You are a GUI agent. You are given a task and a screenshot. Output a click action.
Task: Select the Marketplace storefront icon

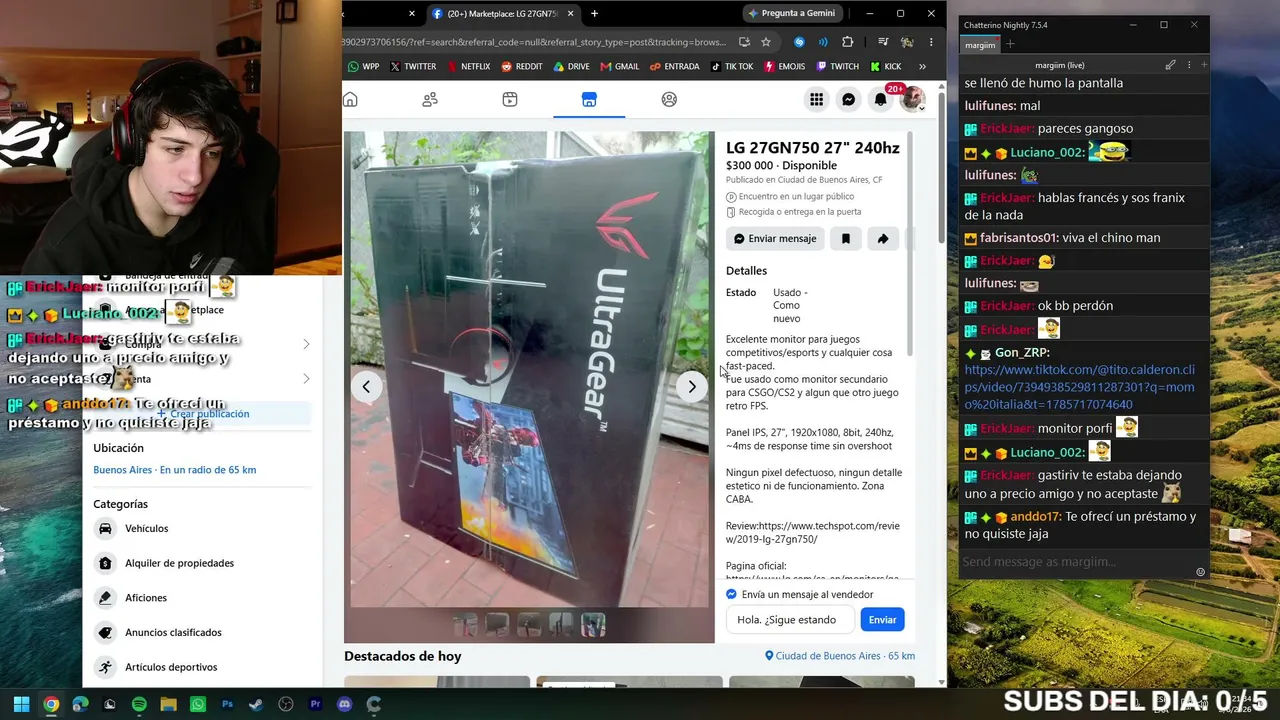click(x=589, y=99)
